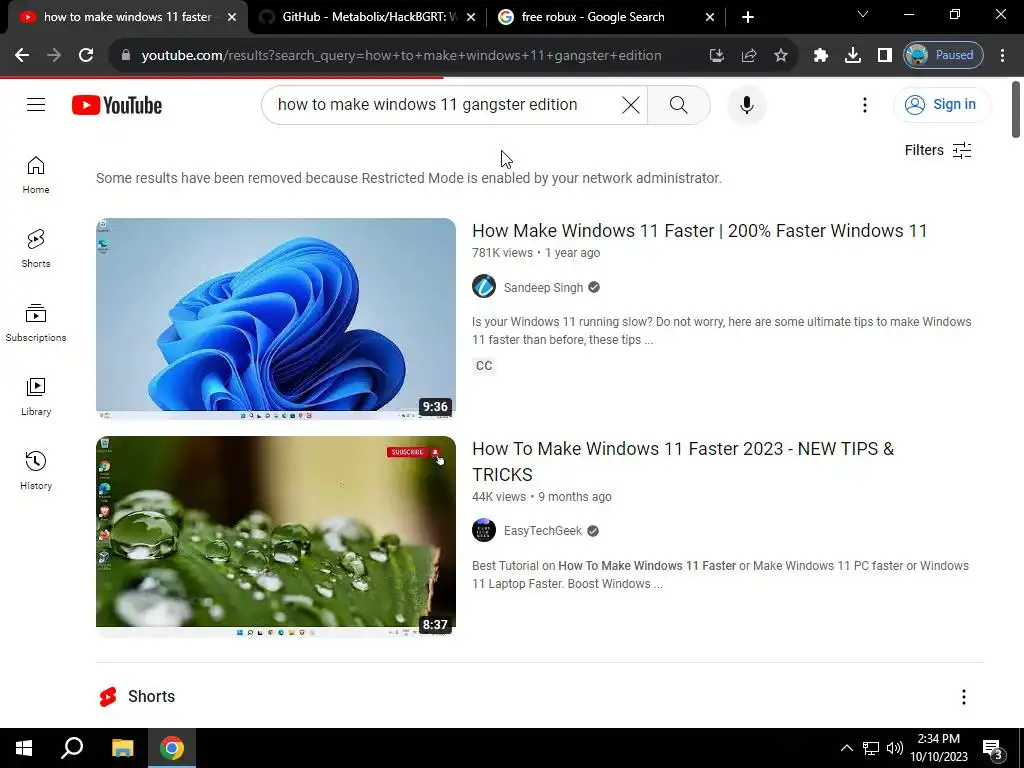Open the YouTube guide hamburger menu
The width and height of the screenshot is (1024, 768).
click(36, 104)
